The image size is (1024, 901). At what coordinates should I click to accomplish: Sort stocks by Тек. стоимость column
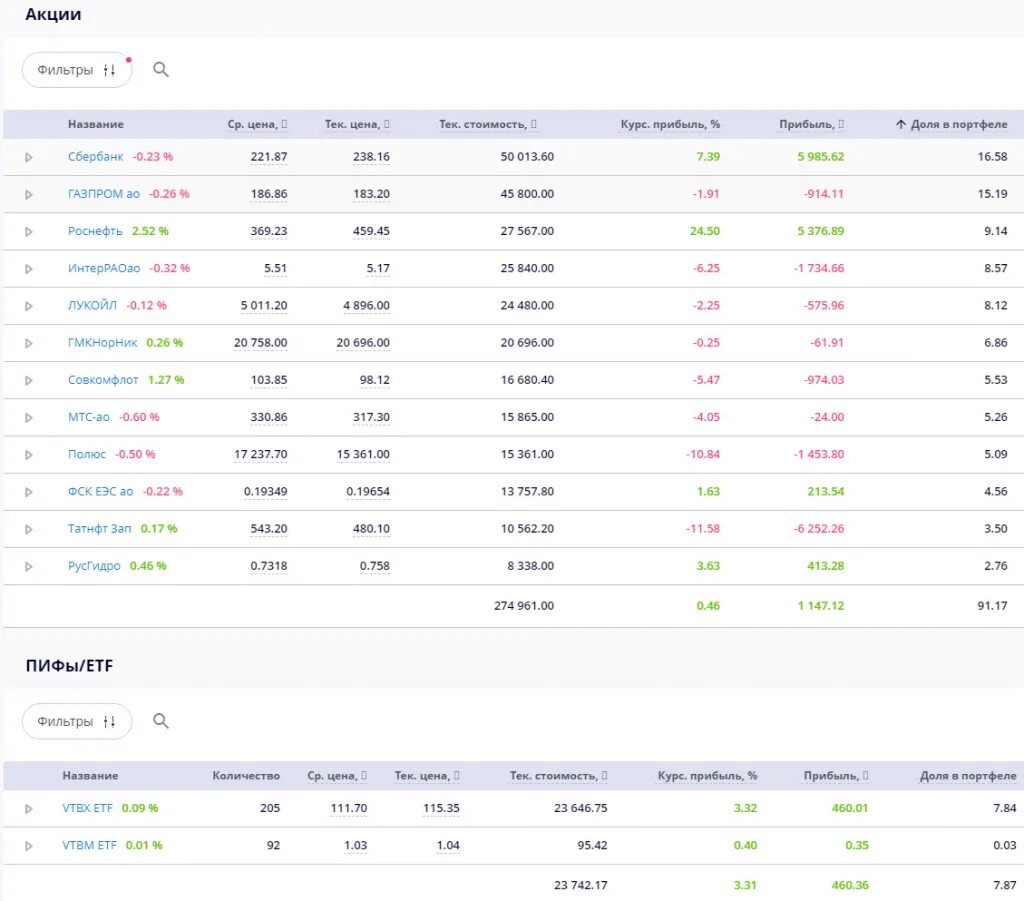488,124
